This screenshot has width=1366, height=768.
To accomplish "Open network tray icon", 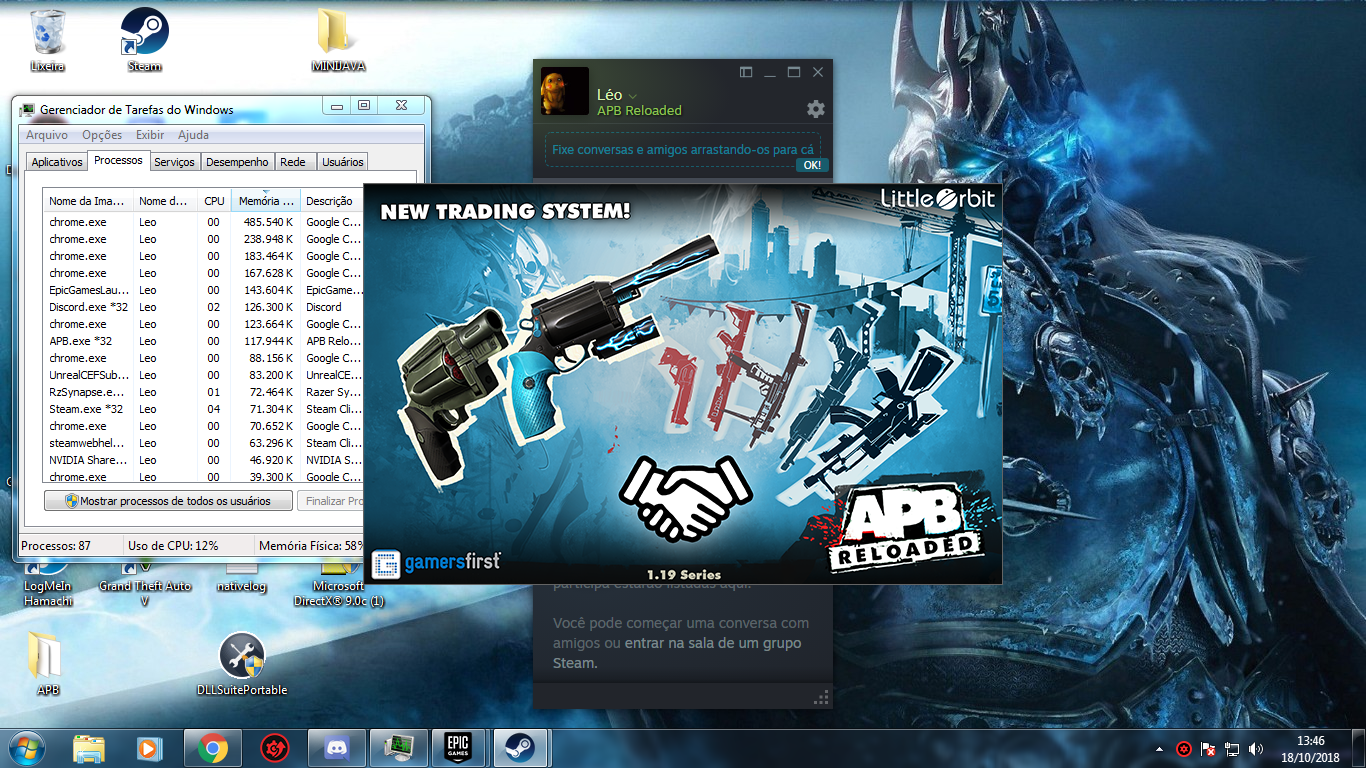I will [x=1232, y=749].
